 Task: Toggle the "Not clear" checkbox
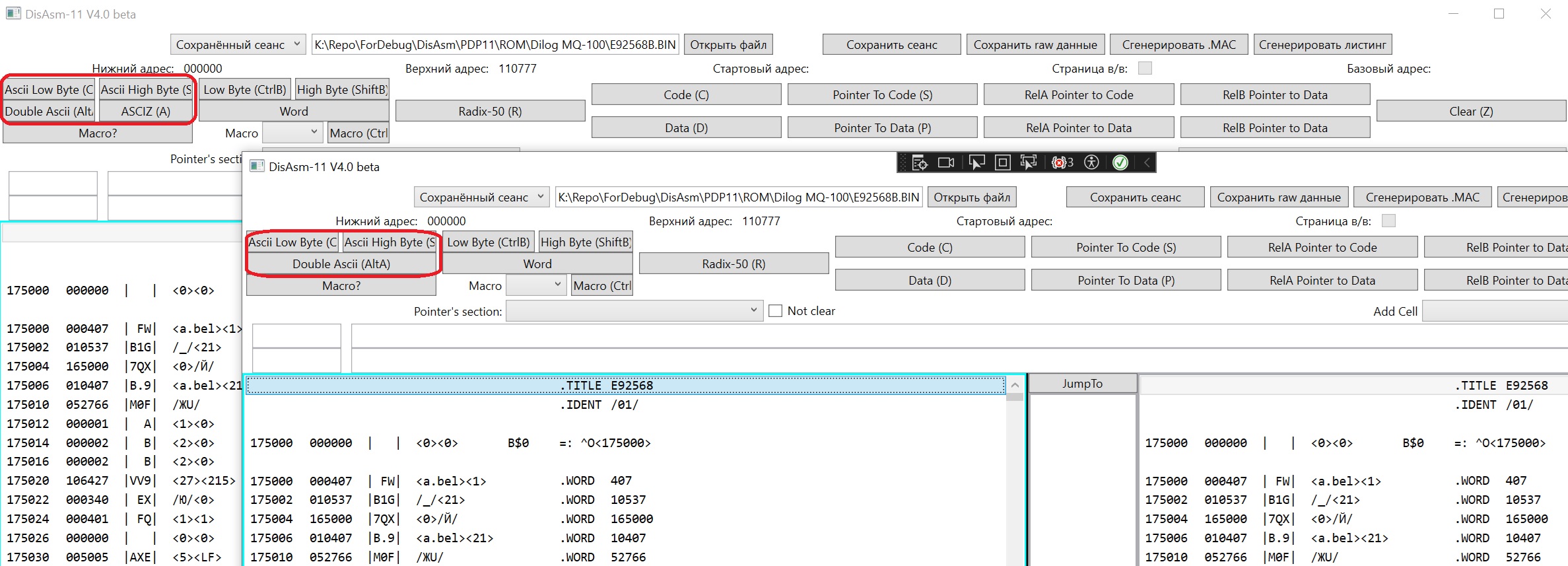776,311
